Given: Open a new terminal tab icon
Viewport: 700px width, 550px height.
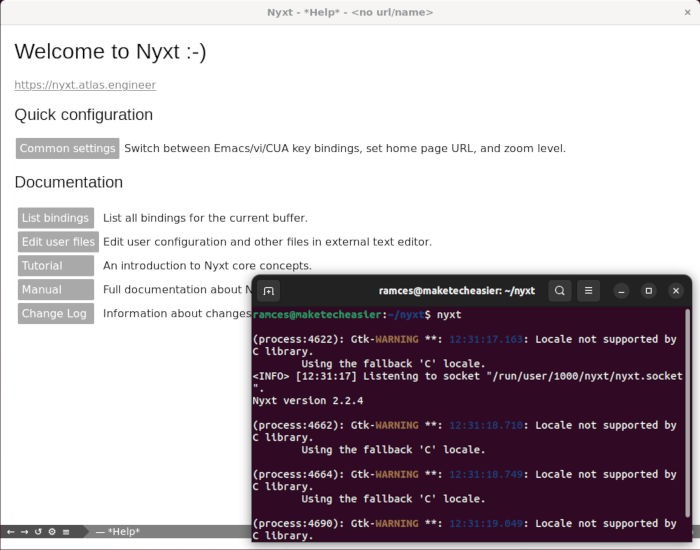Looking at the screenshot, I should (268, 291).
